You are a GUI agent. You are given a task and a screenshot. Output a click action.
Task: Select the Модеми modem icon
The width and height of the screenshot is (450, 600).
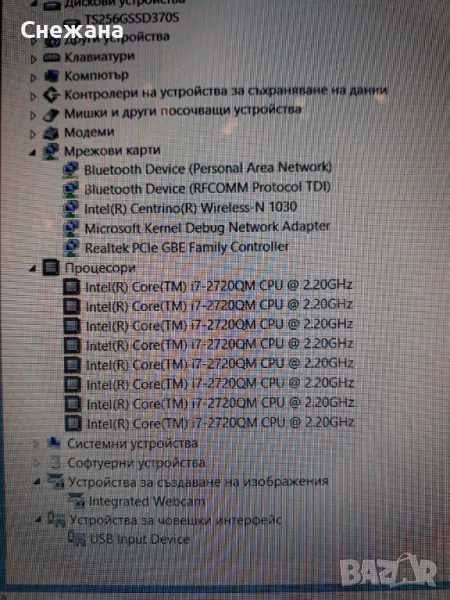pyautogui.click(x=51, y=133)
